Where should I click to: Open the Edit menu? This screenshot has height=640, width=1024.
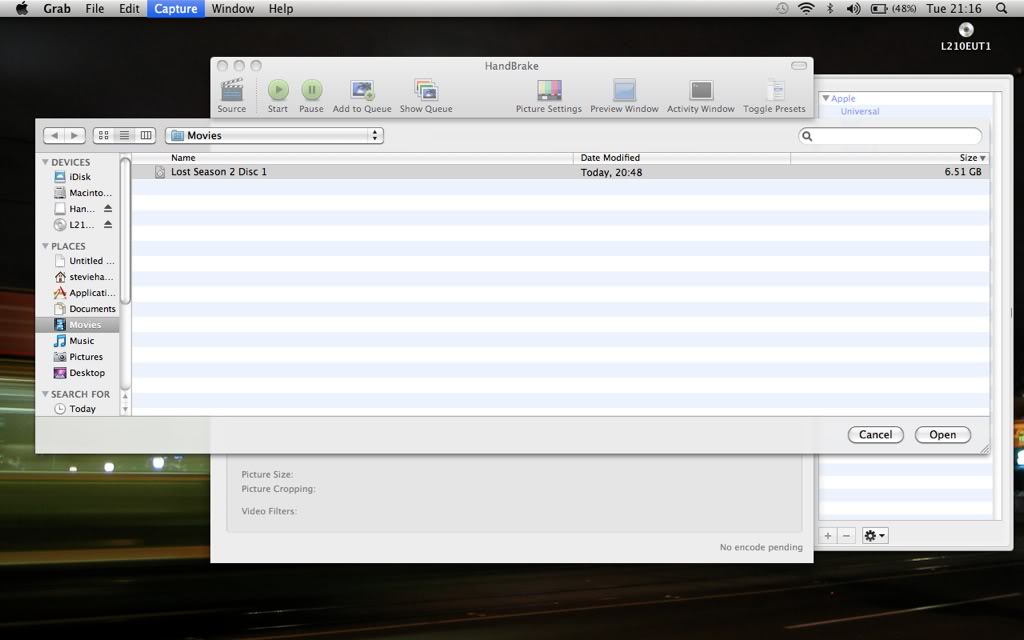click(129, 8)
